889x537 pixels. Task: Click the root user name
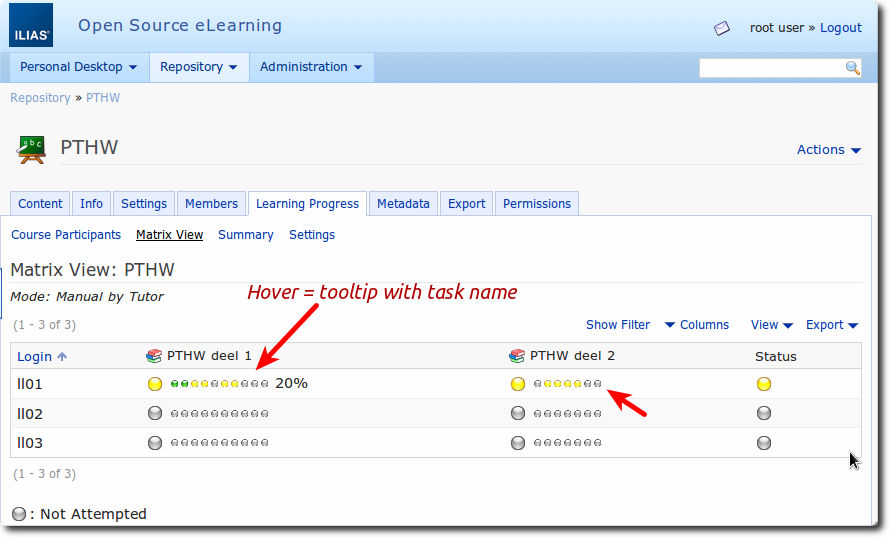pos(777,28)
